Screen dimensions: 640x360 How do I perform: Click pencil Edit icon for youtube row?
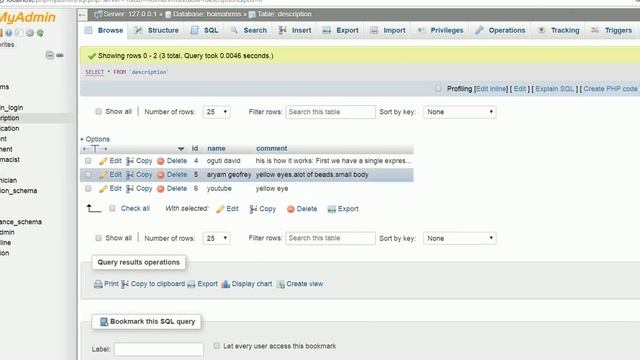click(x=103, y=189)
